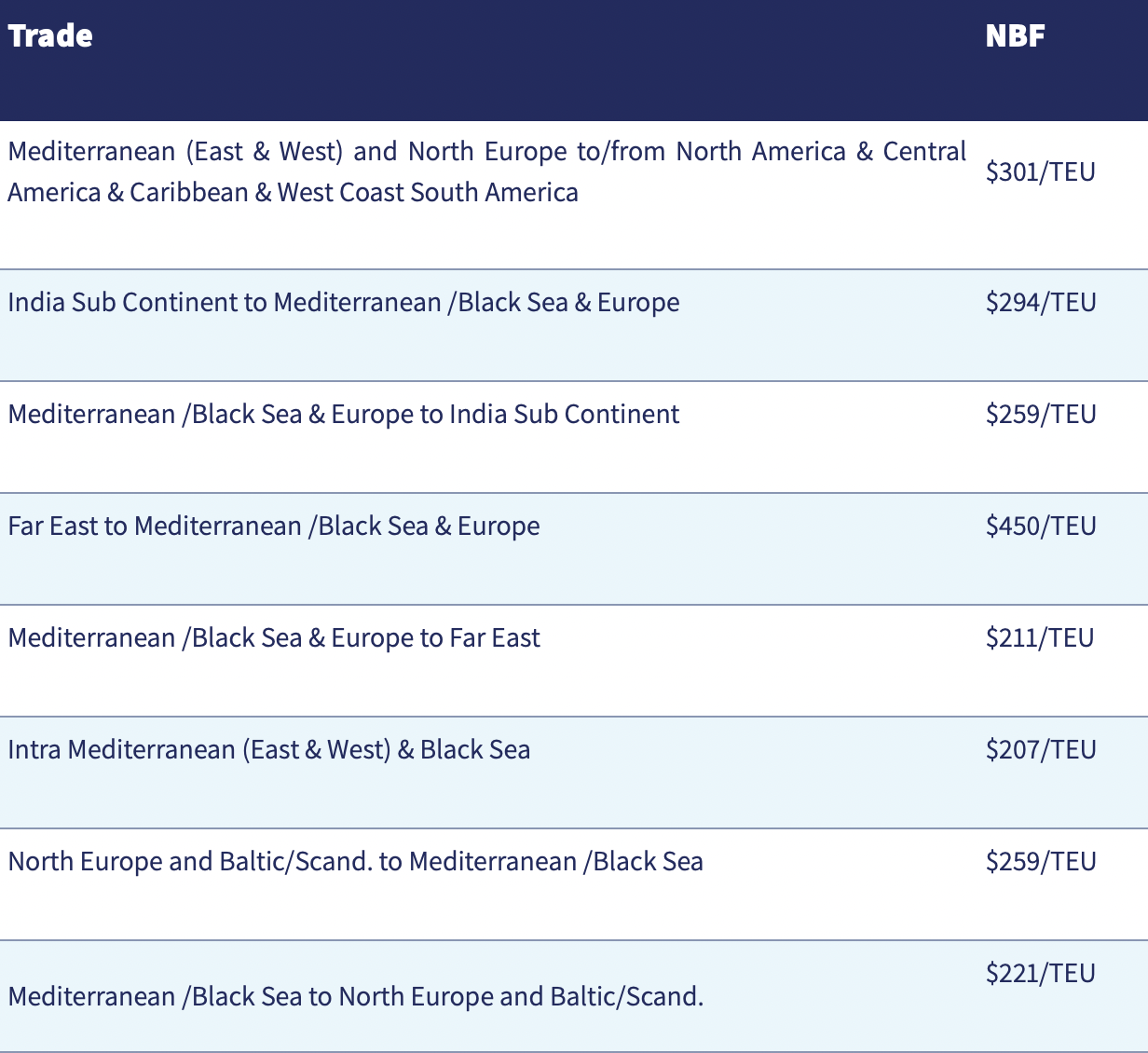Click the text 'America & Caribbean & West Coast South America'
Screen dimensions: 1148x1053
coord(294,192)
